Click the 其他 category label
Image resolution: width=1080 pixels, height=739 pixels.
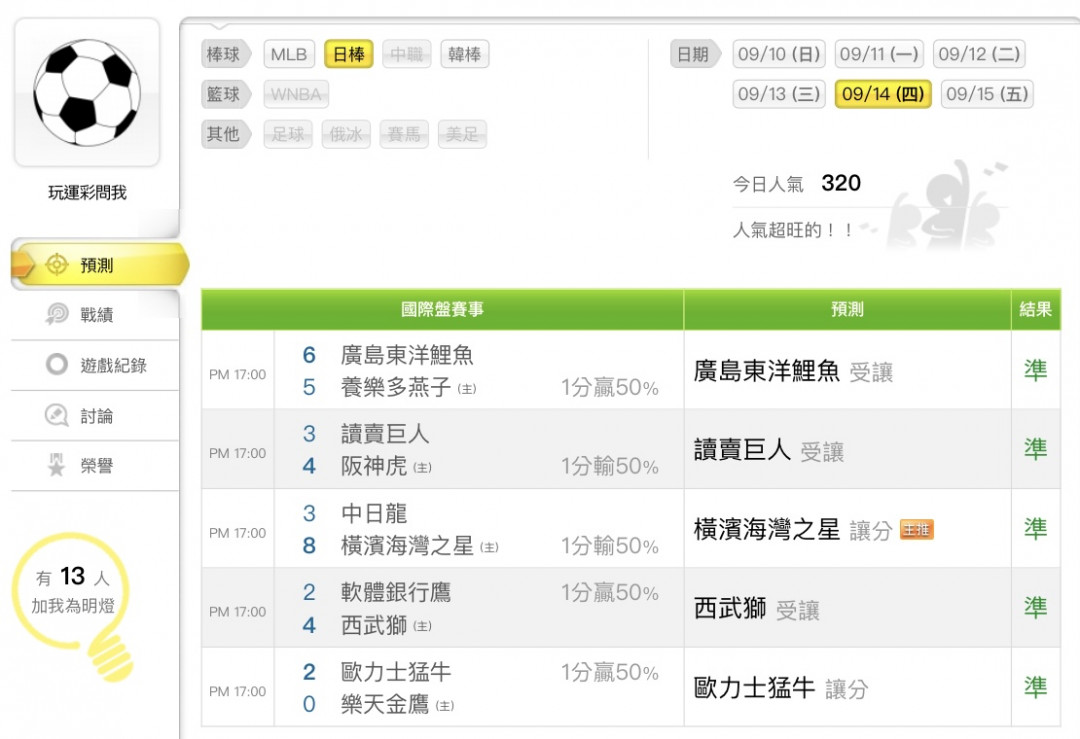click(x=225, y=134)
